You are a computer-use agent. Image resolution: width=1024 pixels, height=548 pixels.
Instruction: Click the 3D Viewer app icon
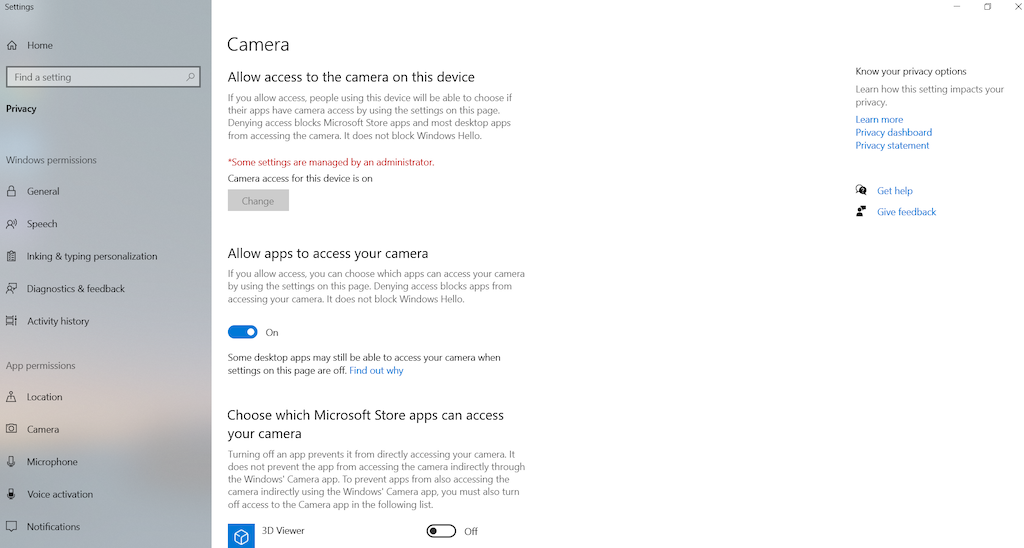241,536
